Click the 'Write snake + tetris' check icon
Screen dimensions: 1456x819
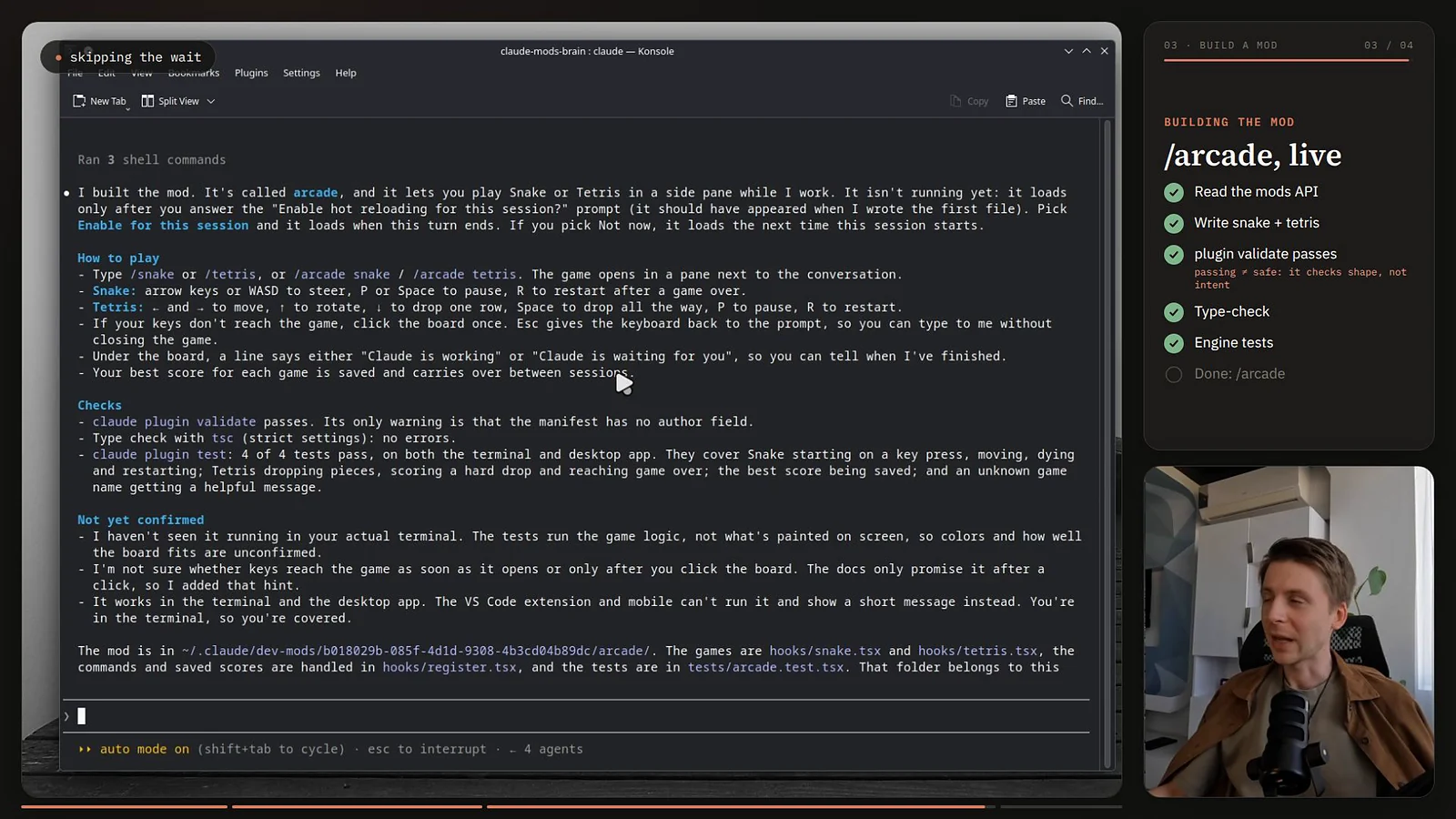1174,223
